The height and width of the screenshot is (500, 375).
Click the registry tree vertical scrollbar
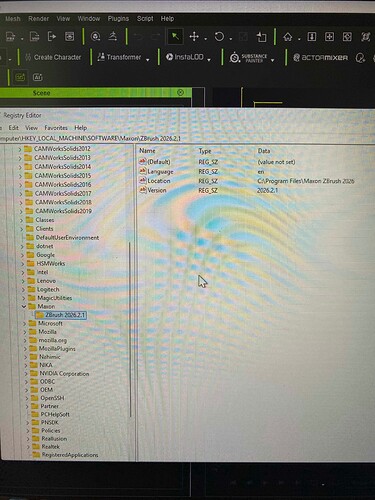tap(130, 329)
